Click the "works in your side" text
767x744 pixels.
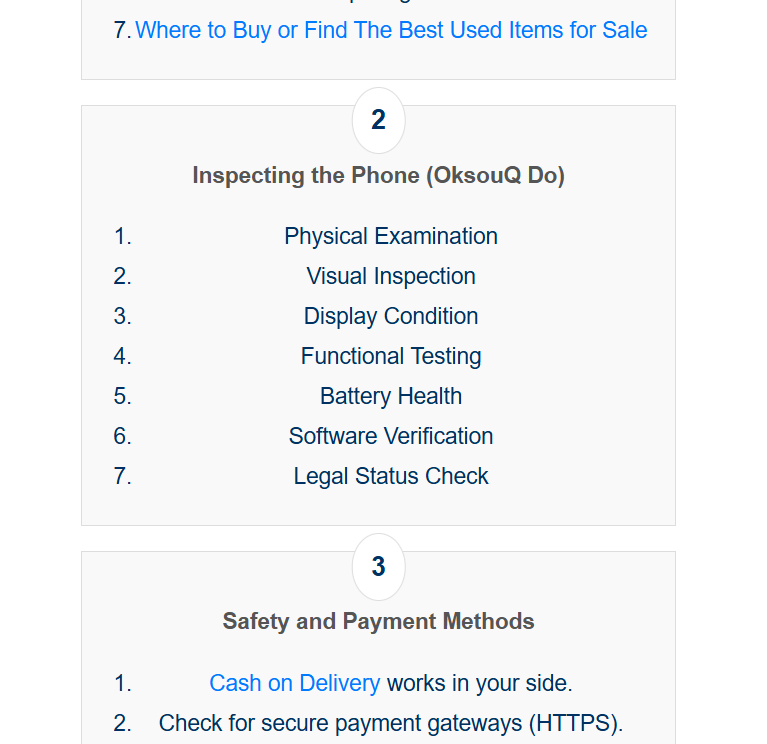pyautogui.click(x=480, y=683)
